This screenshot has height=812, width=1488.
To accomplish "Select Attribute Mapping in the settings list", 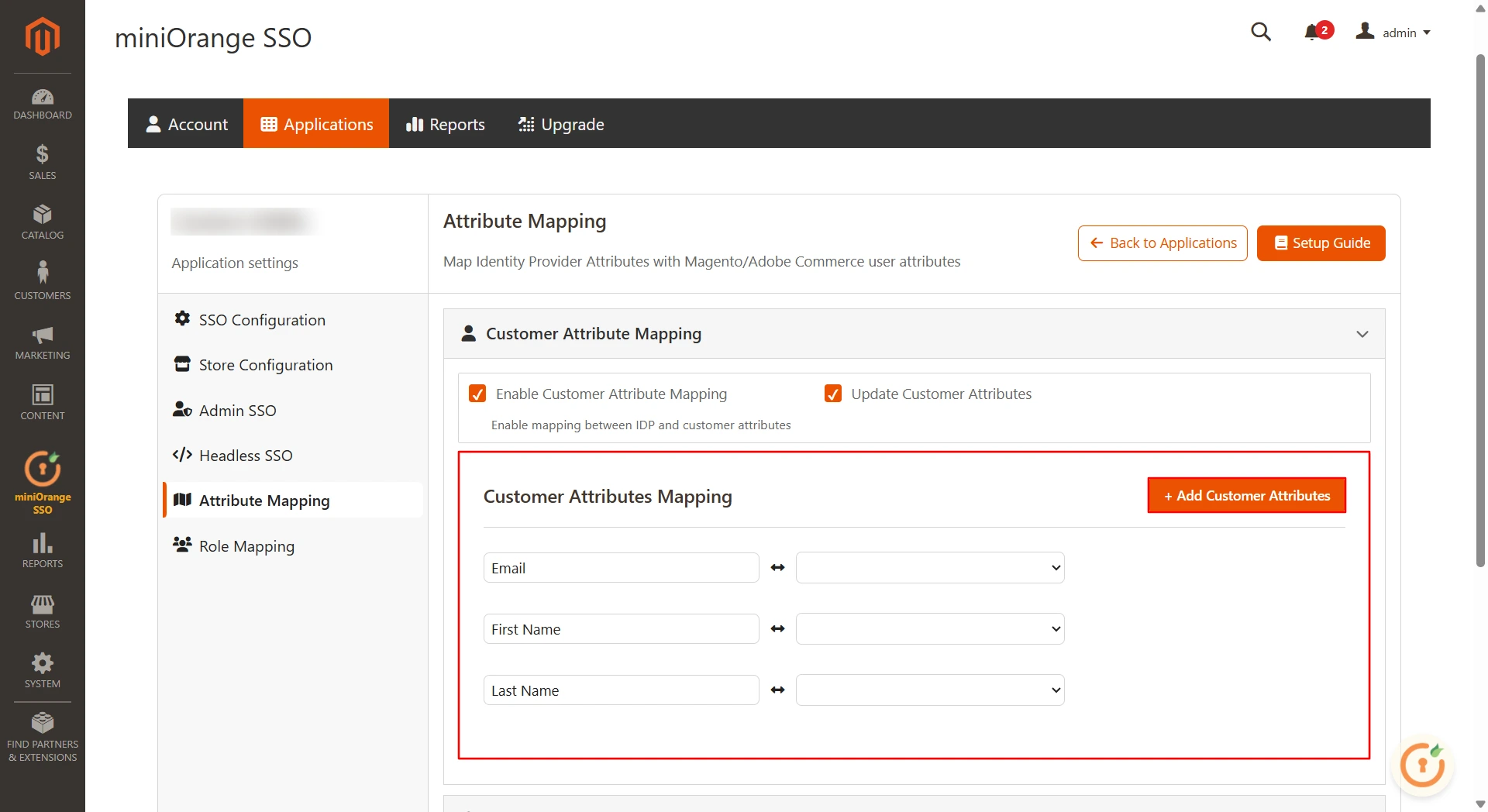I will pyautogui.click(x=293, y=501).
